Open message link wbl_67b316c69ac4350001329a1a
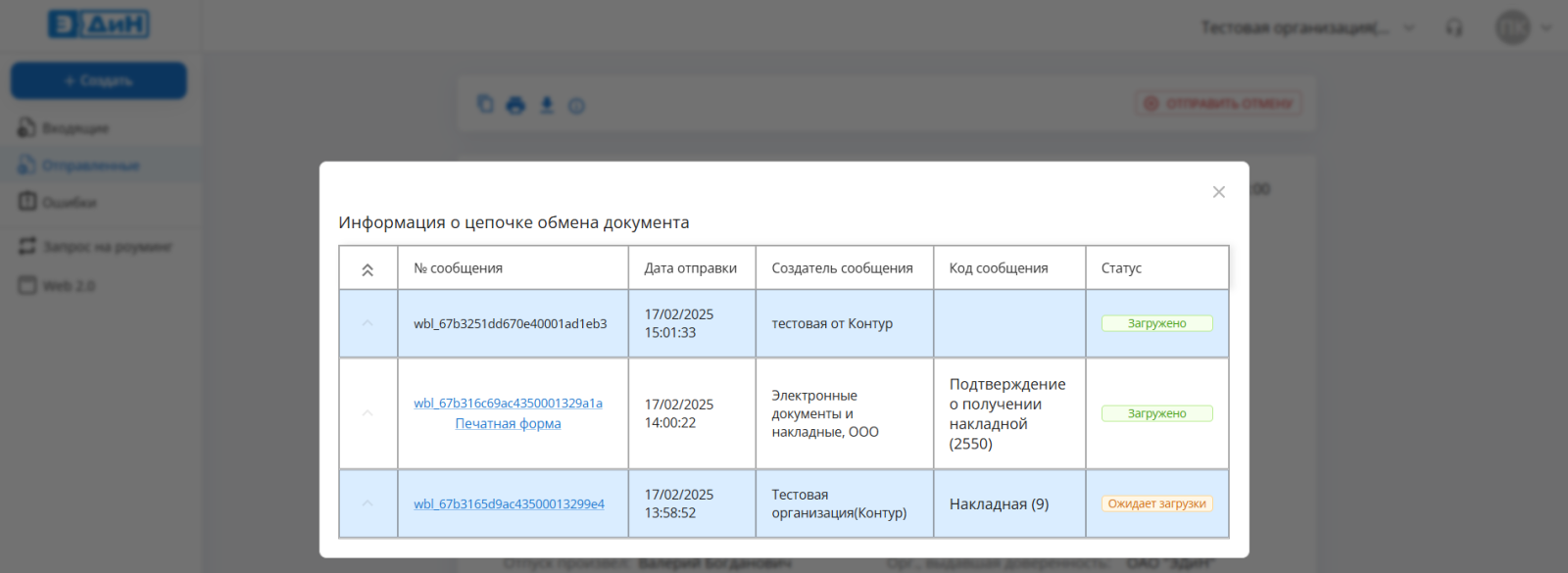 click(x=508, y=403)
